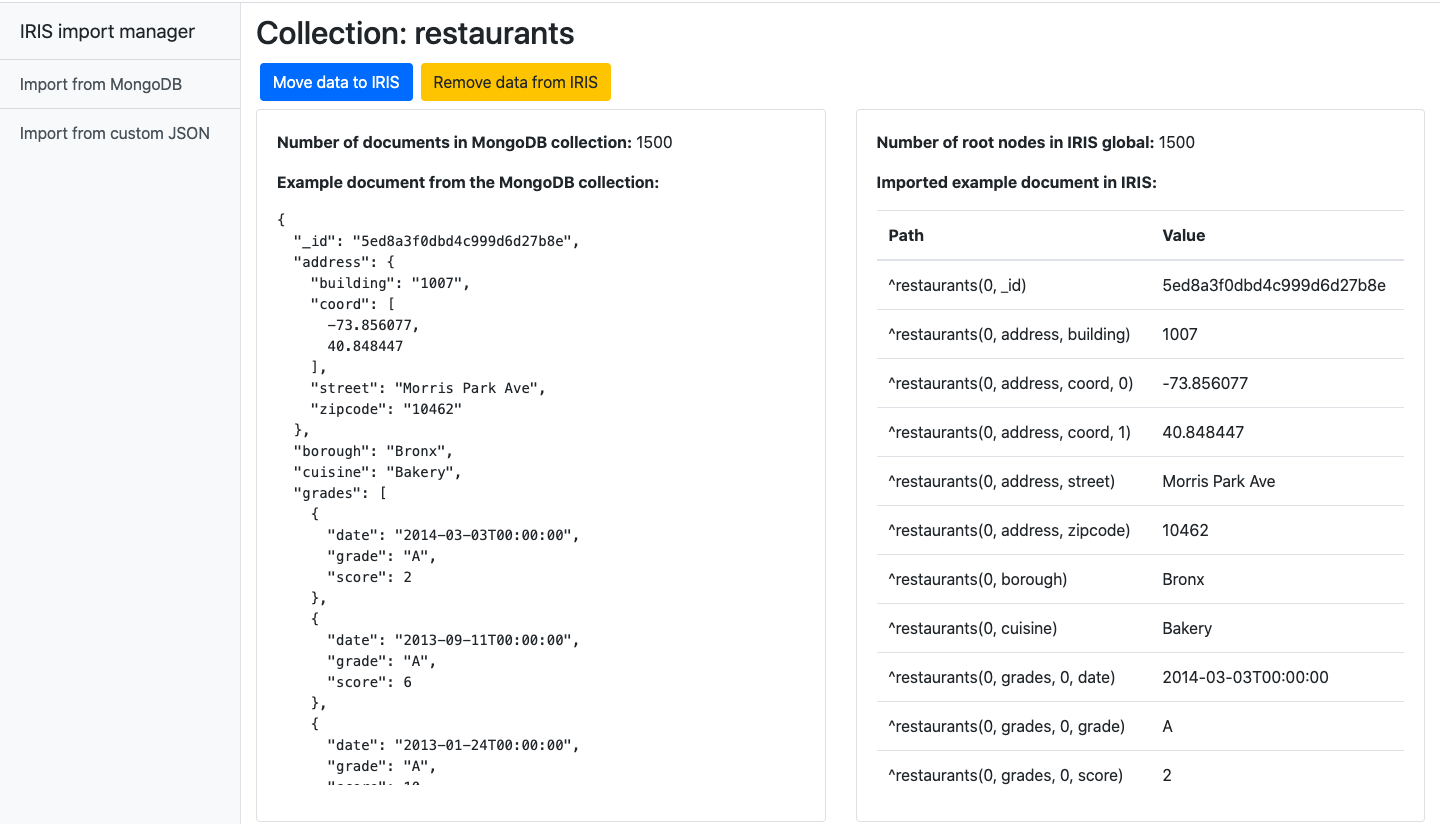Click the Move data to IRIS button
The image size is (1440, 824).
[336, 82]
